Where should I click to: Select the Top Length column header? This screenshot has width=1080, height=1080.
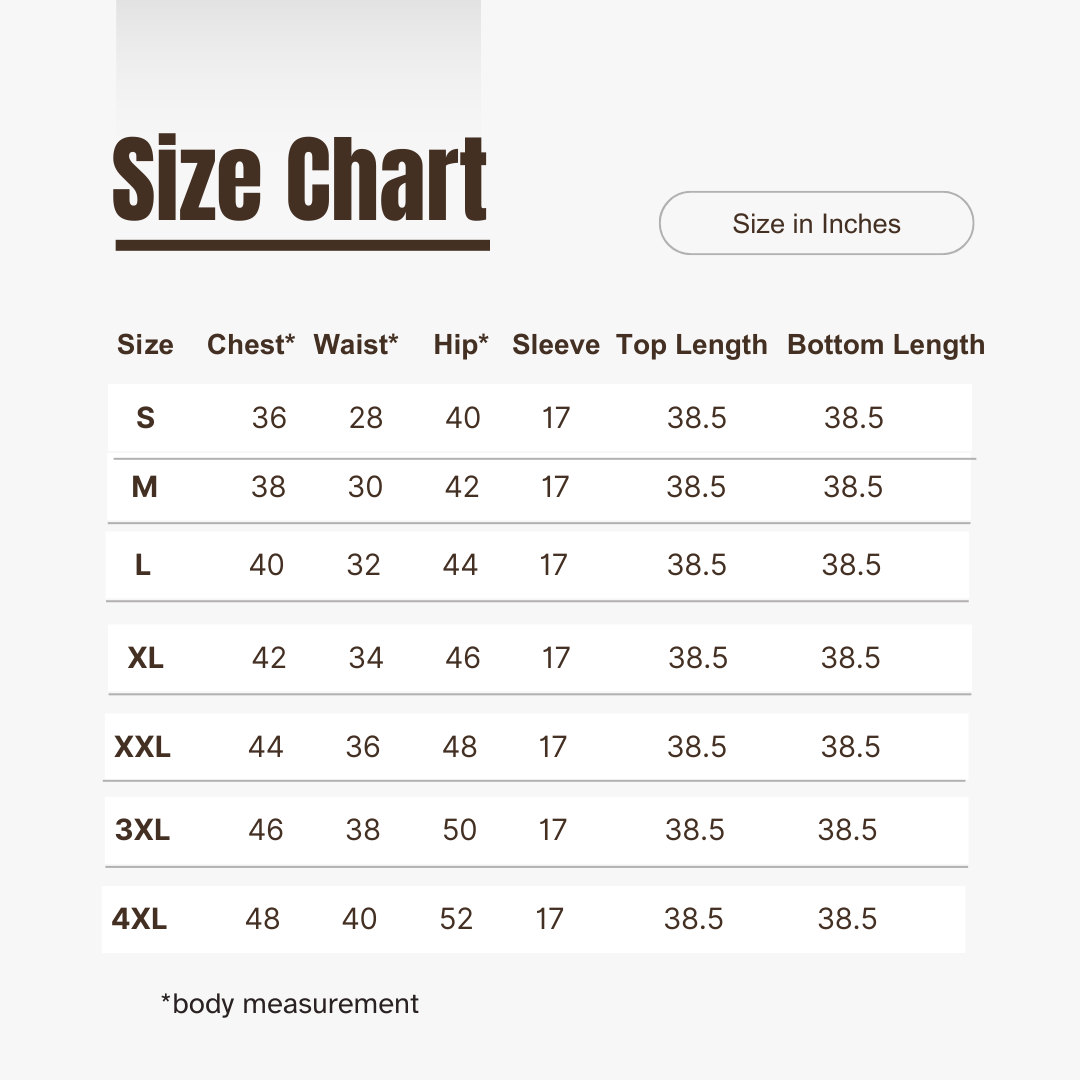tap(692, 345)
